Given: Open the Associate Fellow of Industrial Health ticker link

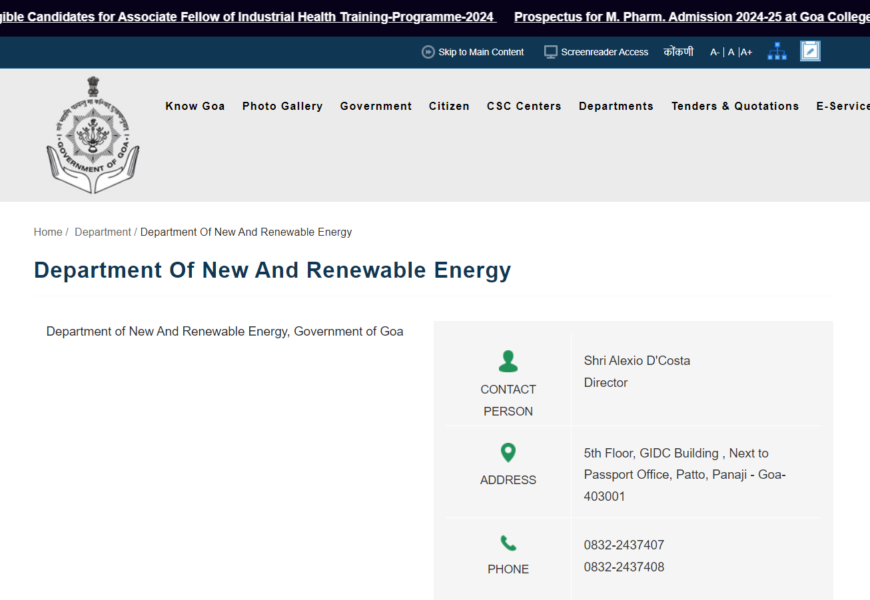Looking at the screenshot, I should point(248,17).
